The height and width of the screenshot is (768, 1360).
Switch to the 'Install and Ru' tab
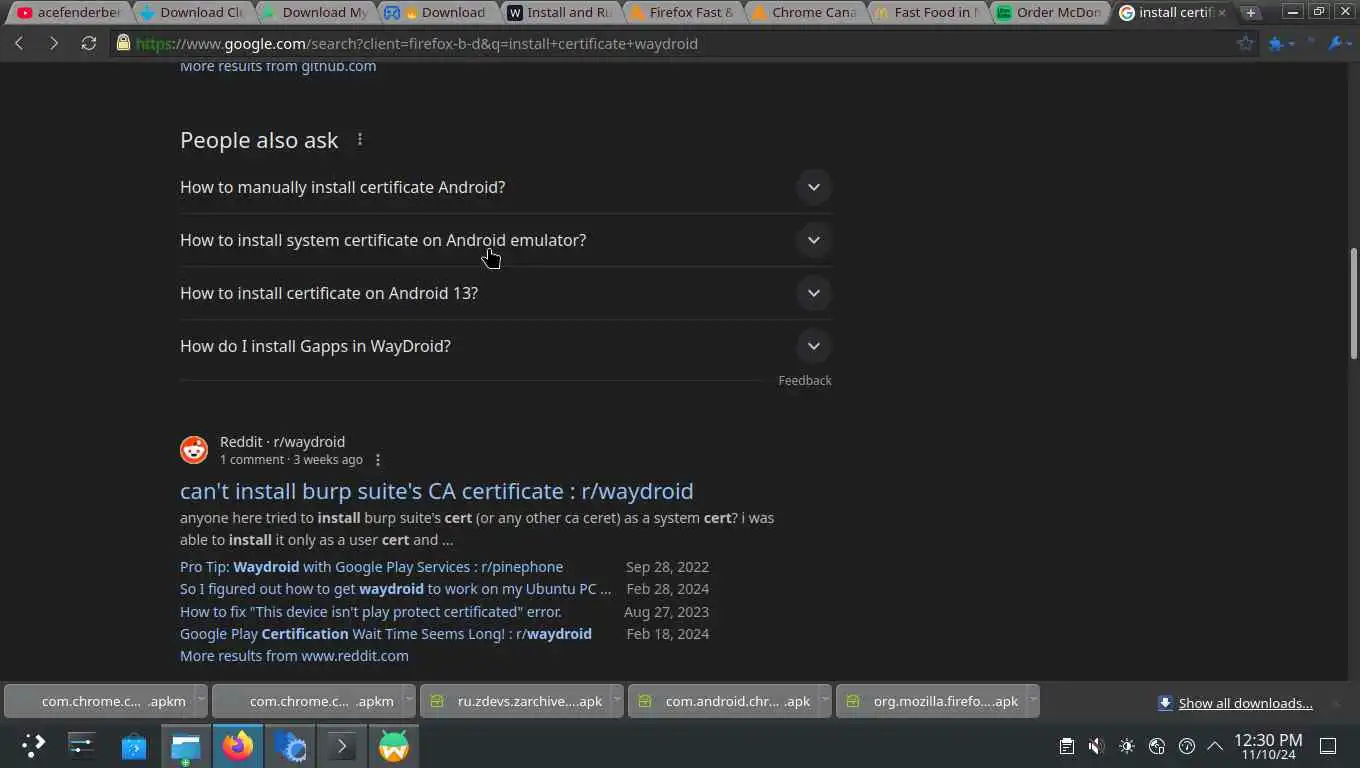[x=559, y=12]
